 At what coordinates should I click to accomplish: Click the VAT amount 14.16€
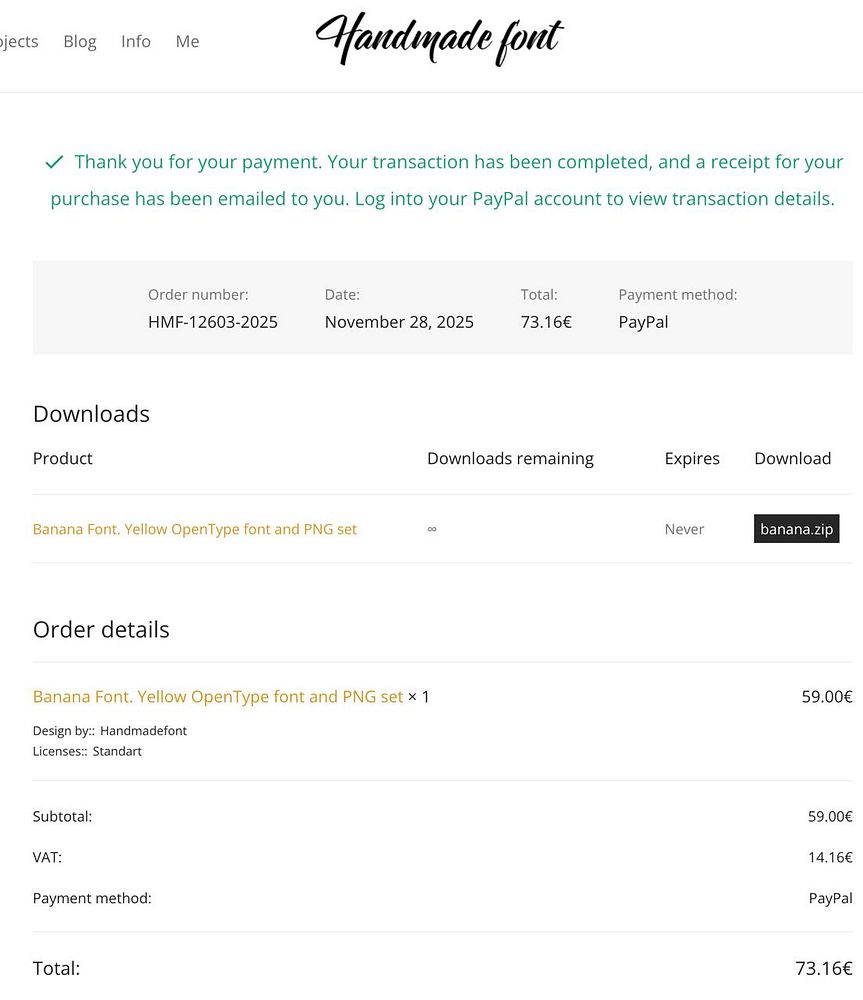830,857
